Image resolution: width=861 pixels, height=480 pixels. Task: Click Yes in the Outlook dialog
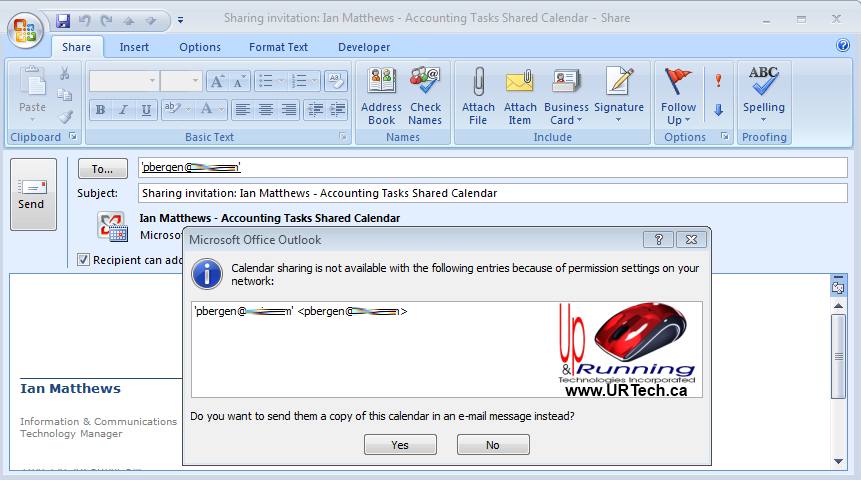point(400,445)
